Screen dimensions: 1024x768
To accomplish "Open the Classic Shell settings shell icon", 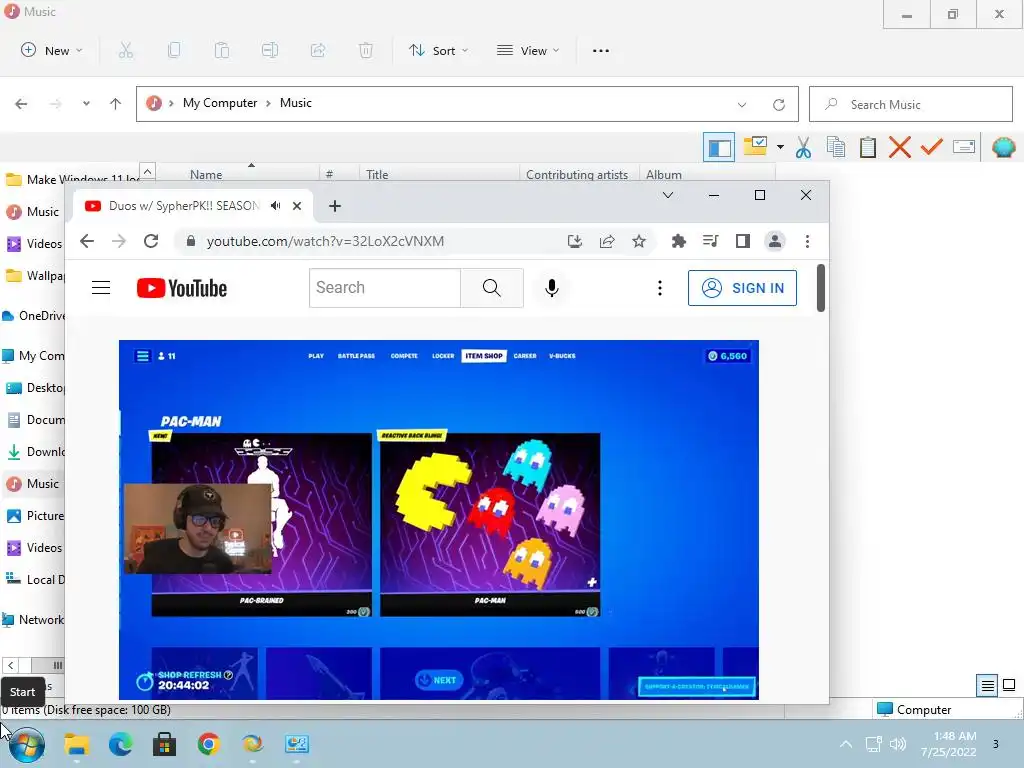I will pos(1003,147).
